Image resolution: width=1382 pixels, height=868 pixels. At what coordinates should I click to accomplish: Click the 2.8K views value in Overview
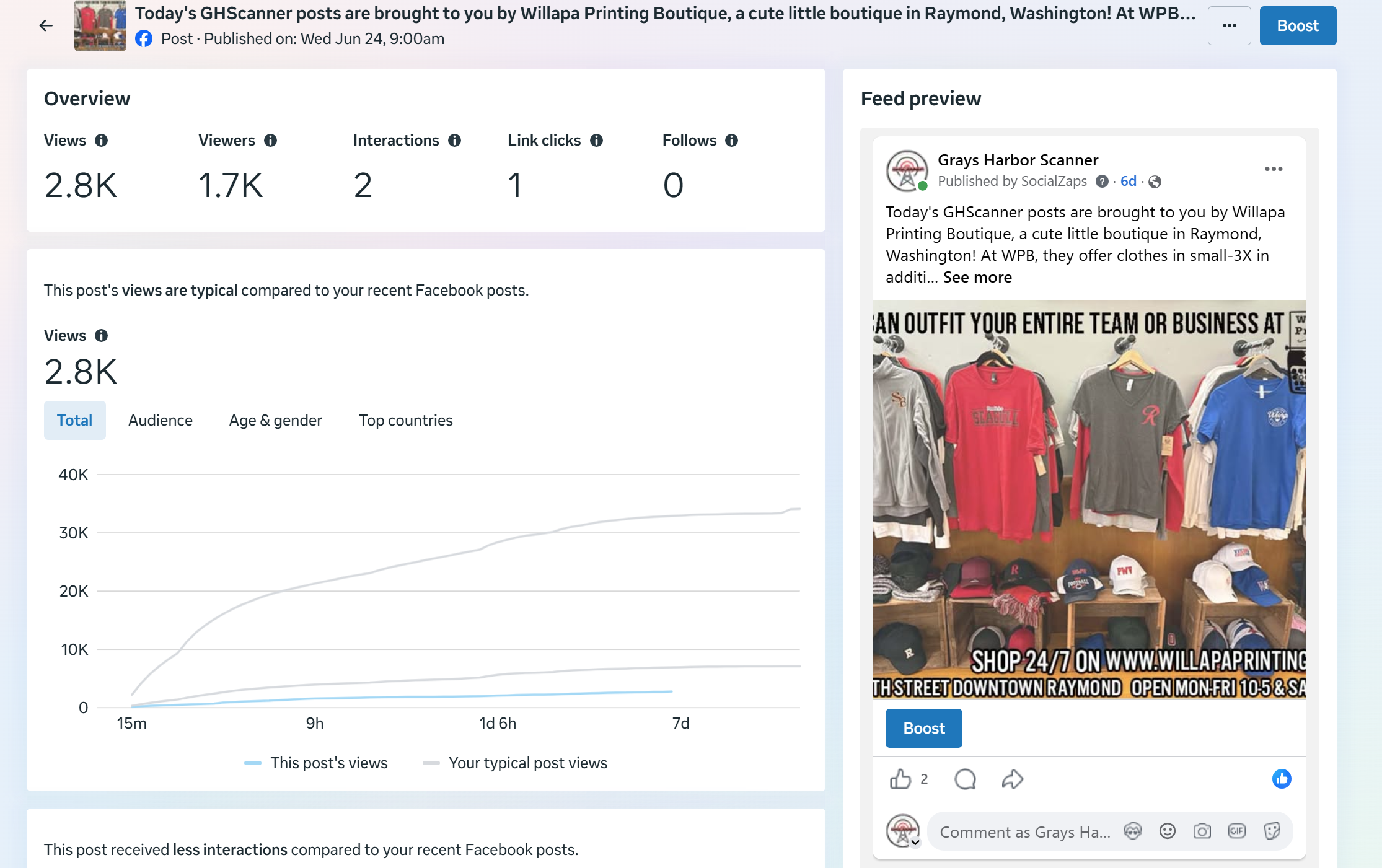81,185
